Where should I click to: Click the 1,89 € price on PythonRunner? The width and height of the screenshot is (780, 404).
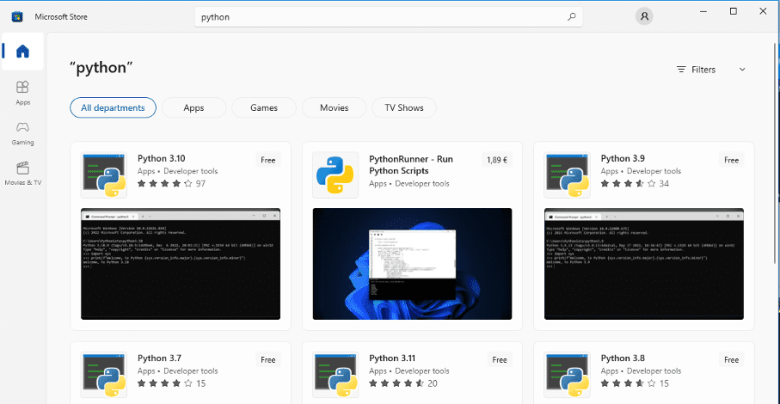tap(497, 160)
